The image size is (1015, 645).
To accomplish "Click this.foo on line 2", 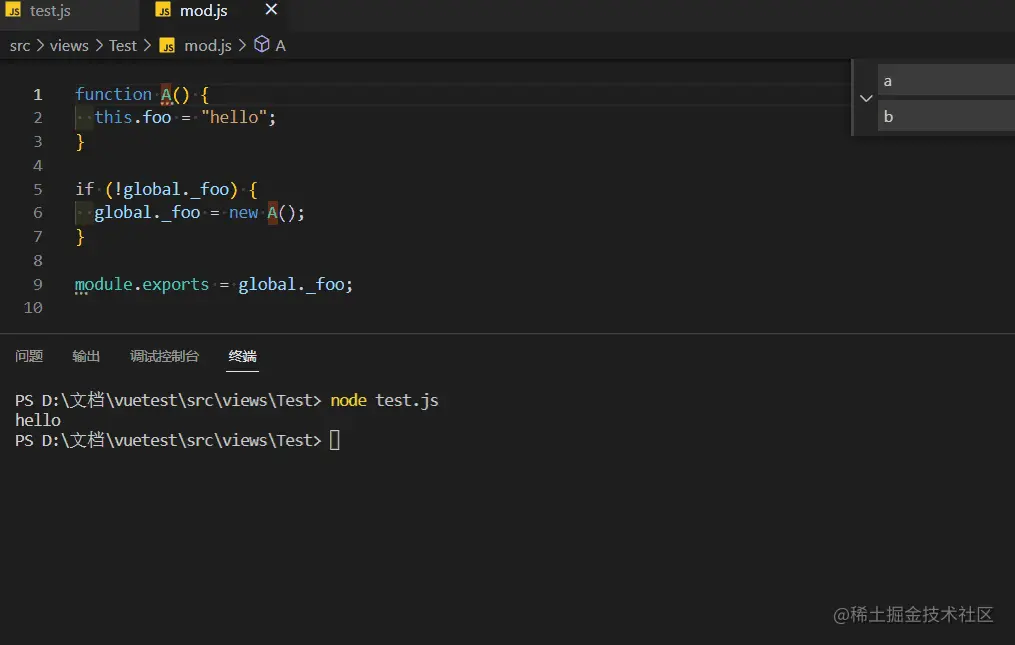I will coord(133,117).
